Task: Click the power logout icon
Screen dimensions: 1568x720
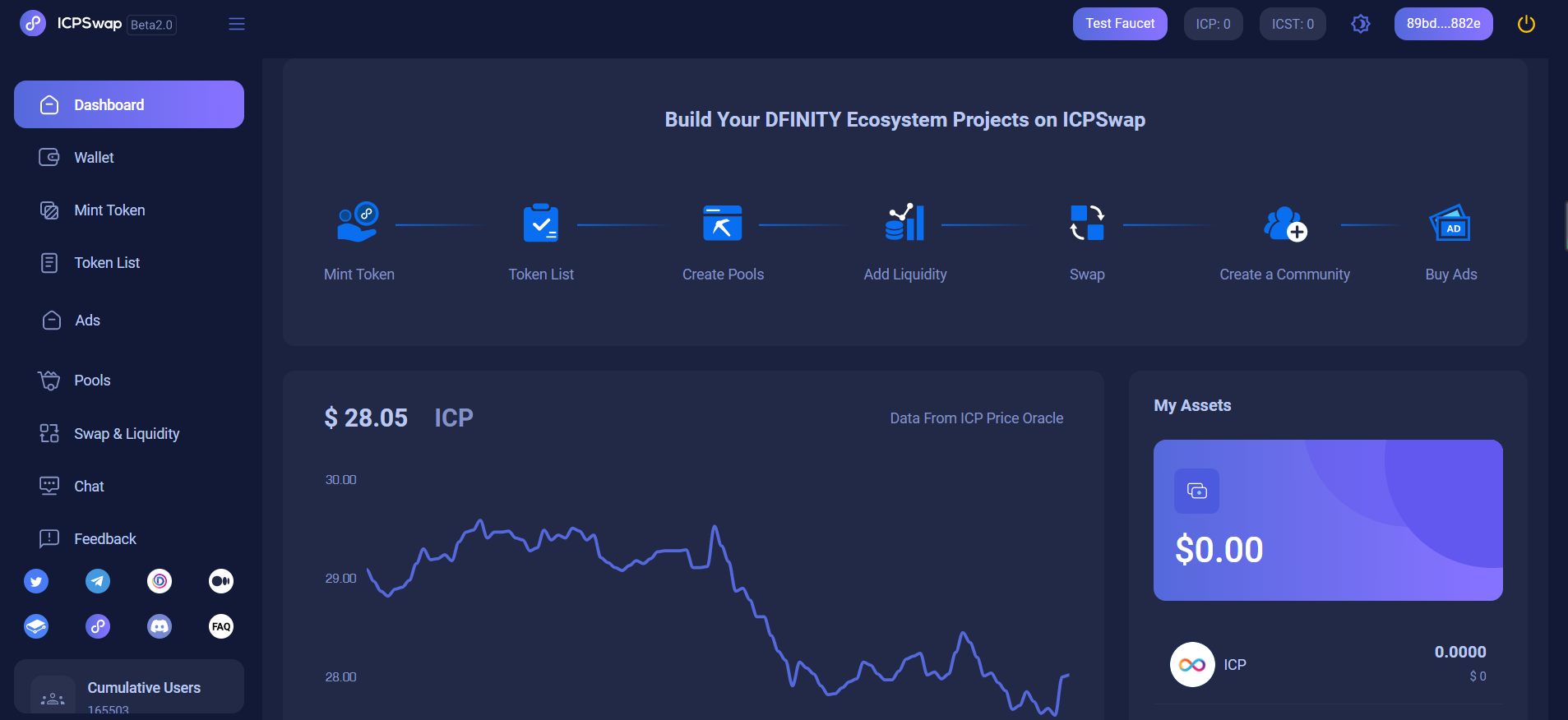Action: coord(1526,24)
